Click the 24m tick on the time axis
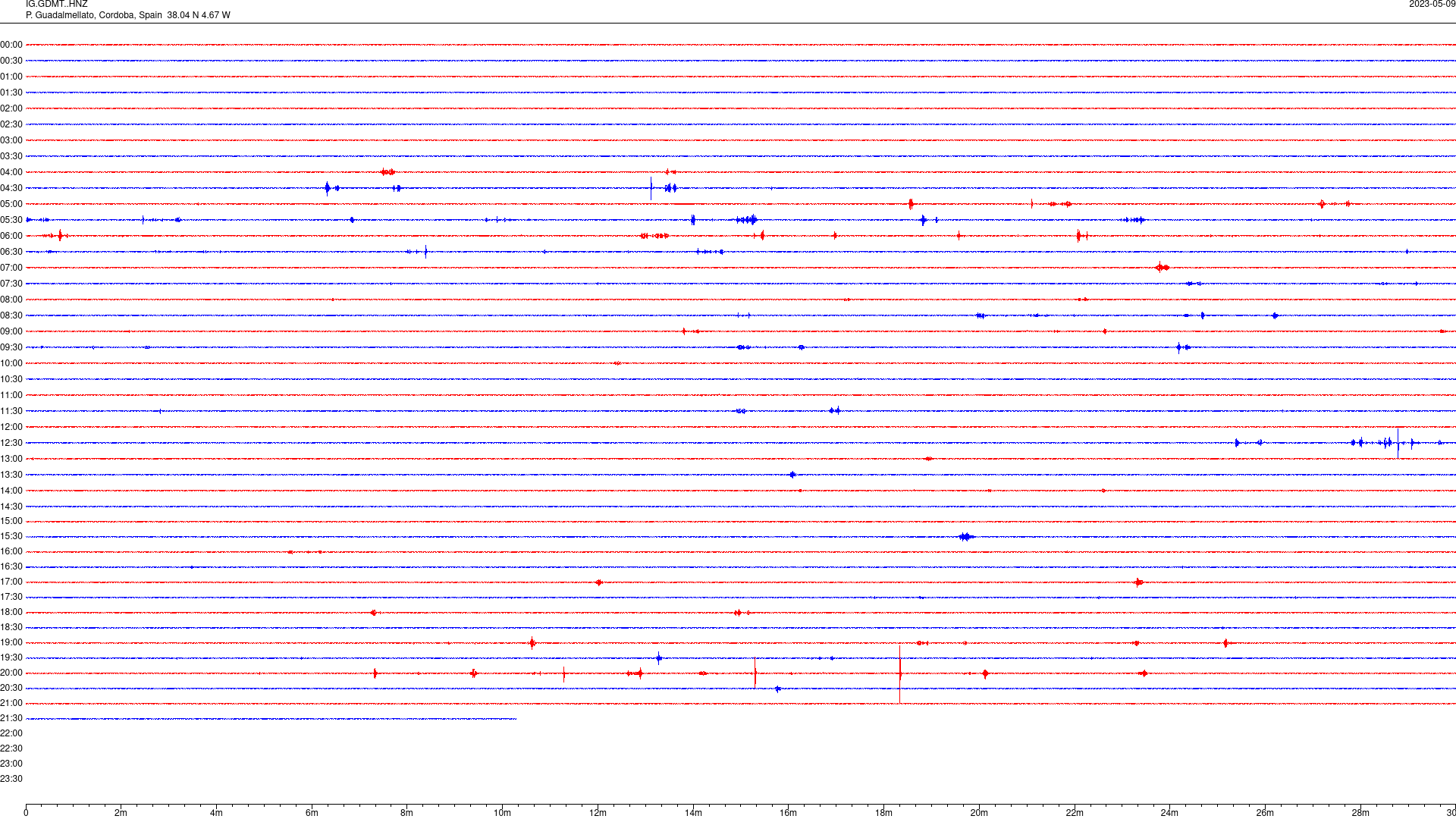Image resolution: width=1456 pixels, height=819 pixels. tap(1169, 813)
